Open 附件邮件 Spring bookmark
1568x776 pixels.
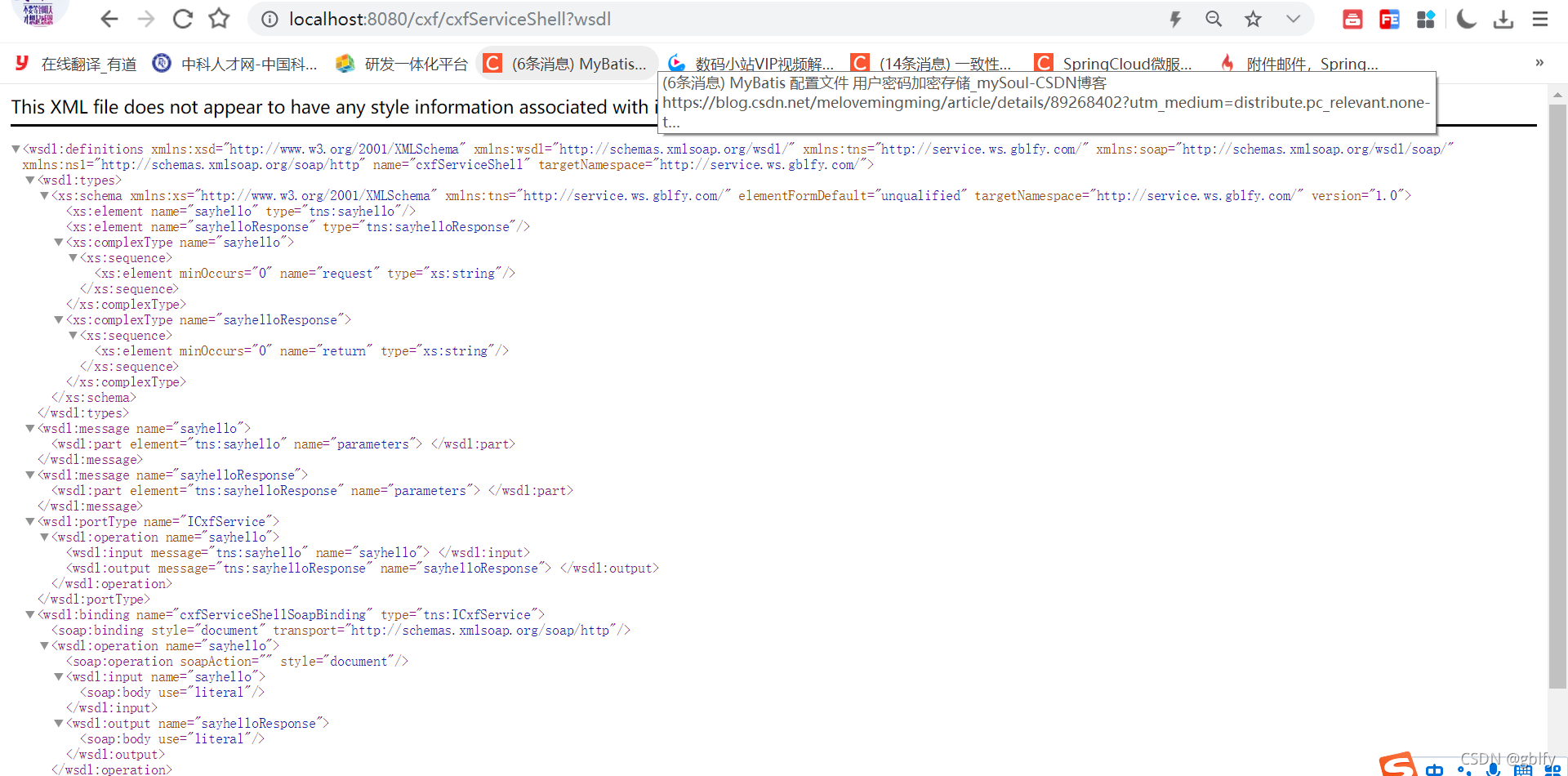(1298, 63)
